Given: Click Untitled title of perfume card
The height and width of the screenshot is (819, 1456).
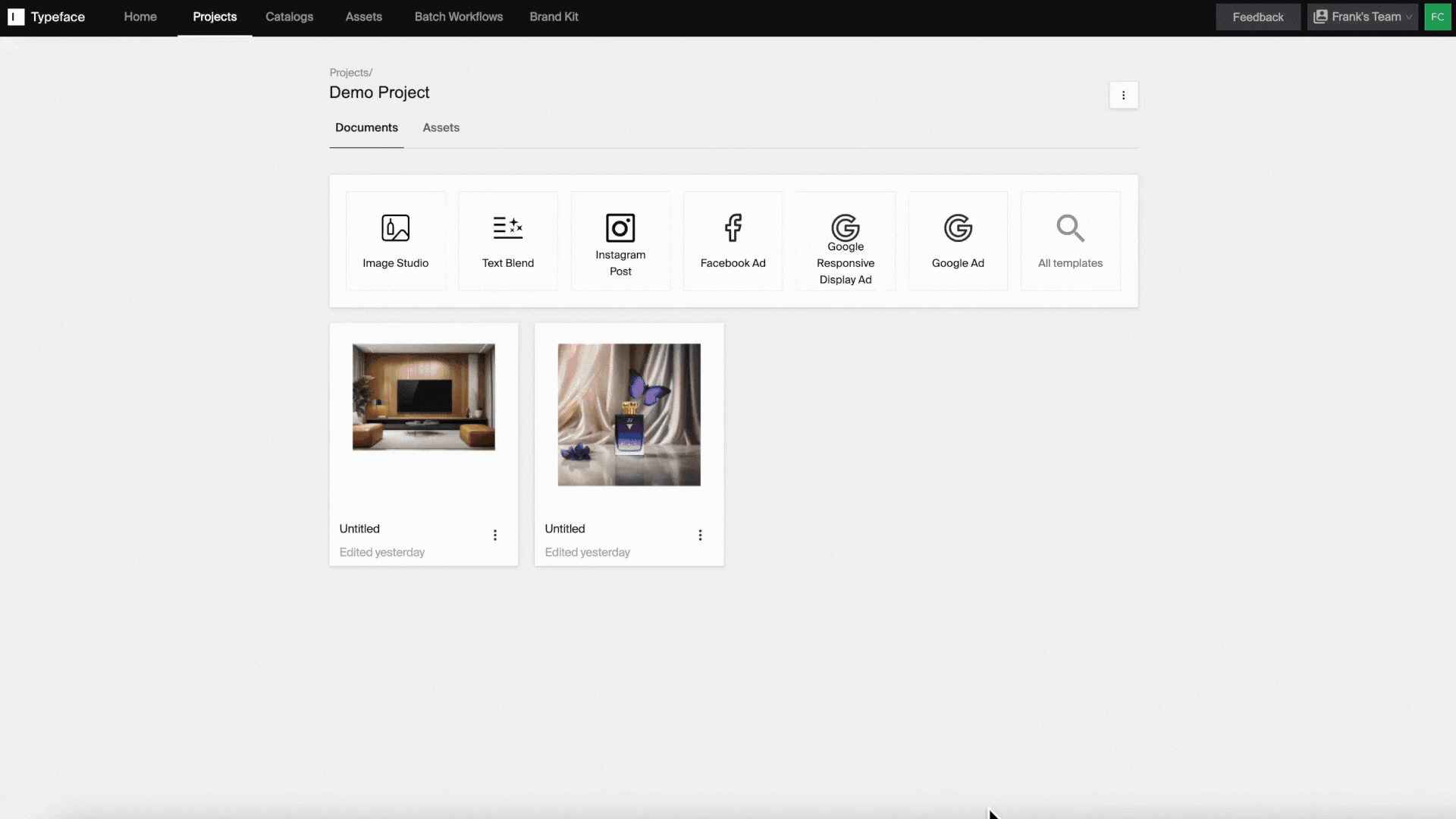Looking at the screenshot, I should tap(565, 529).
